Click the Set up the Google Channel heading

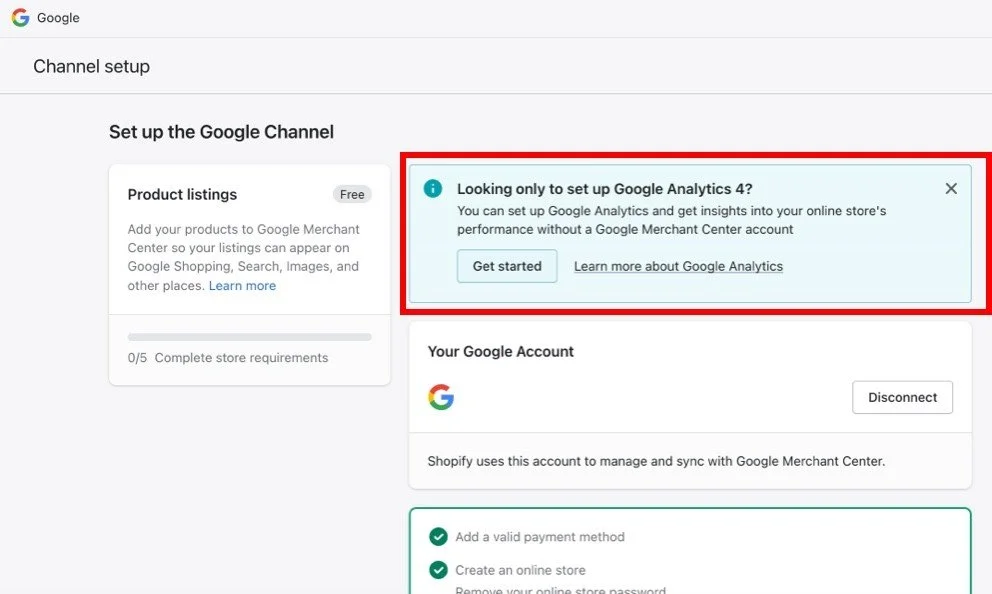[221, 132]
